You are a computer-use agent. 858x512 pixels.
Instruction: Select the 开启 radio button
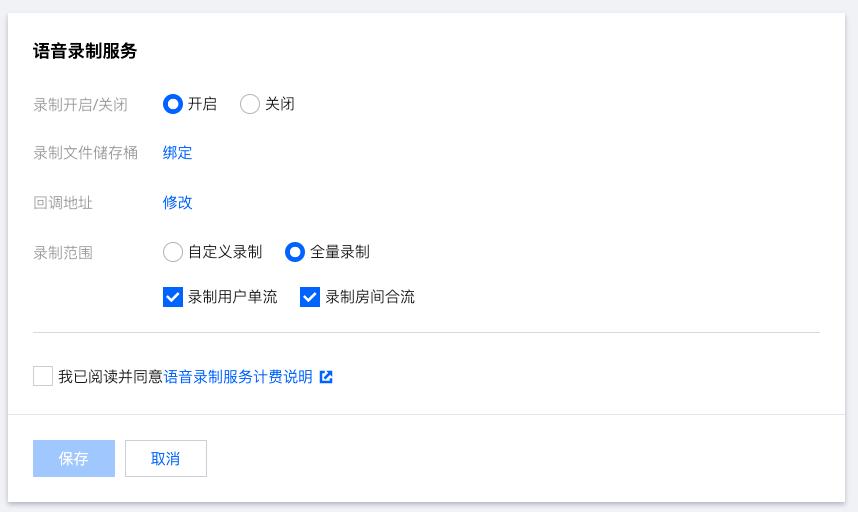pos(173,104)
